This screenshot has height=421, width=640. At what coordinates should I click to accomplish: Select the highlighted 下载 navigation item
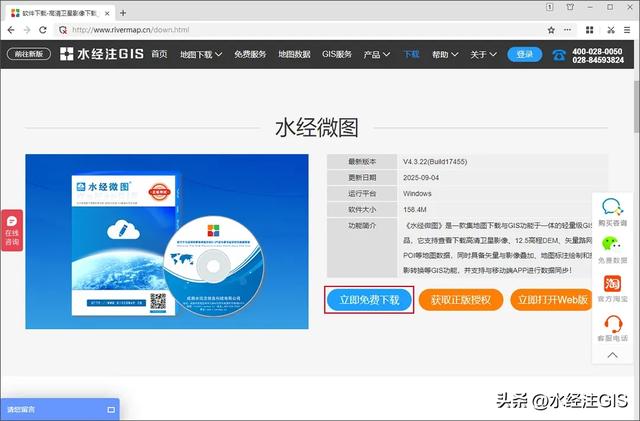click(411, 54)
